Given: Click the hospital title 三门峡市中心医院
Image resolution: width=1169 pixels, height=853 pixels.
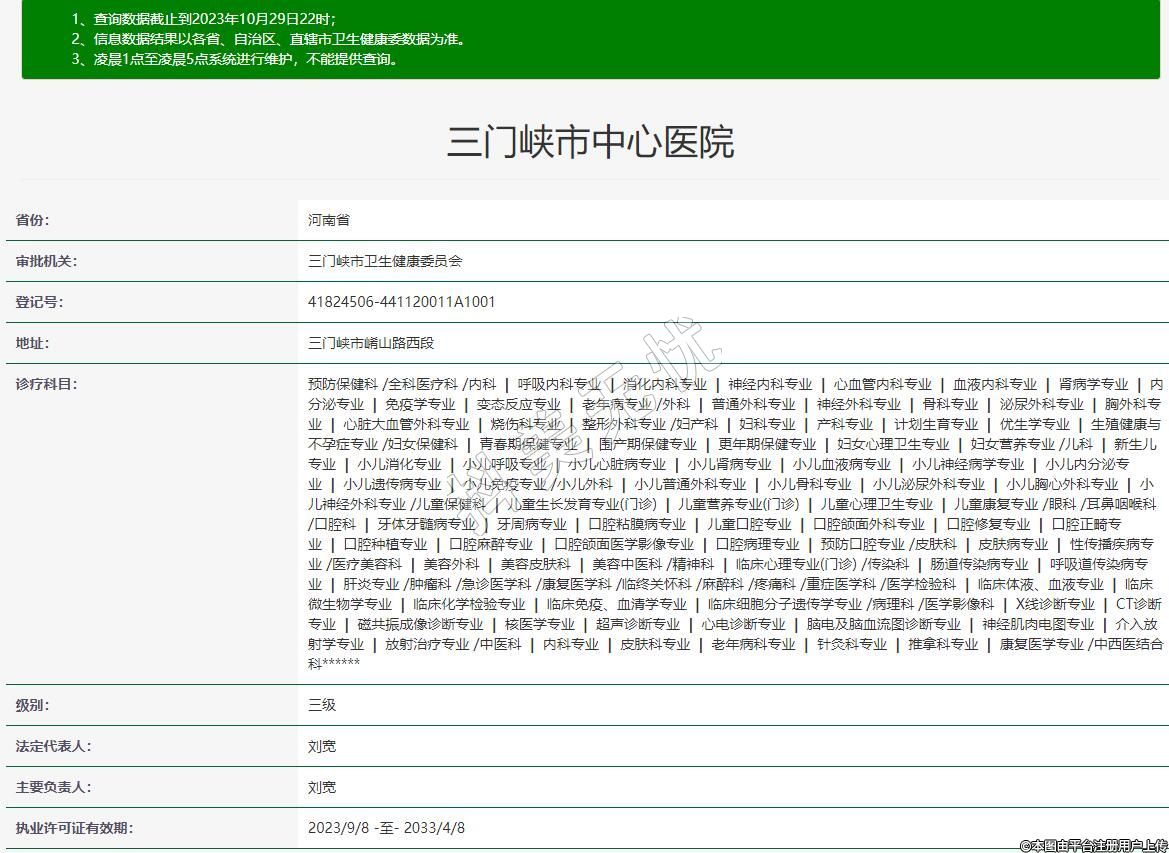Looking at the screenshot, I should click(590, 142).
